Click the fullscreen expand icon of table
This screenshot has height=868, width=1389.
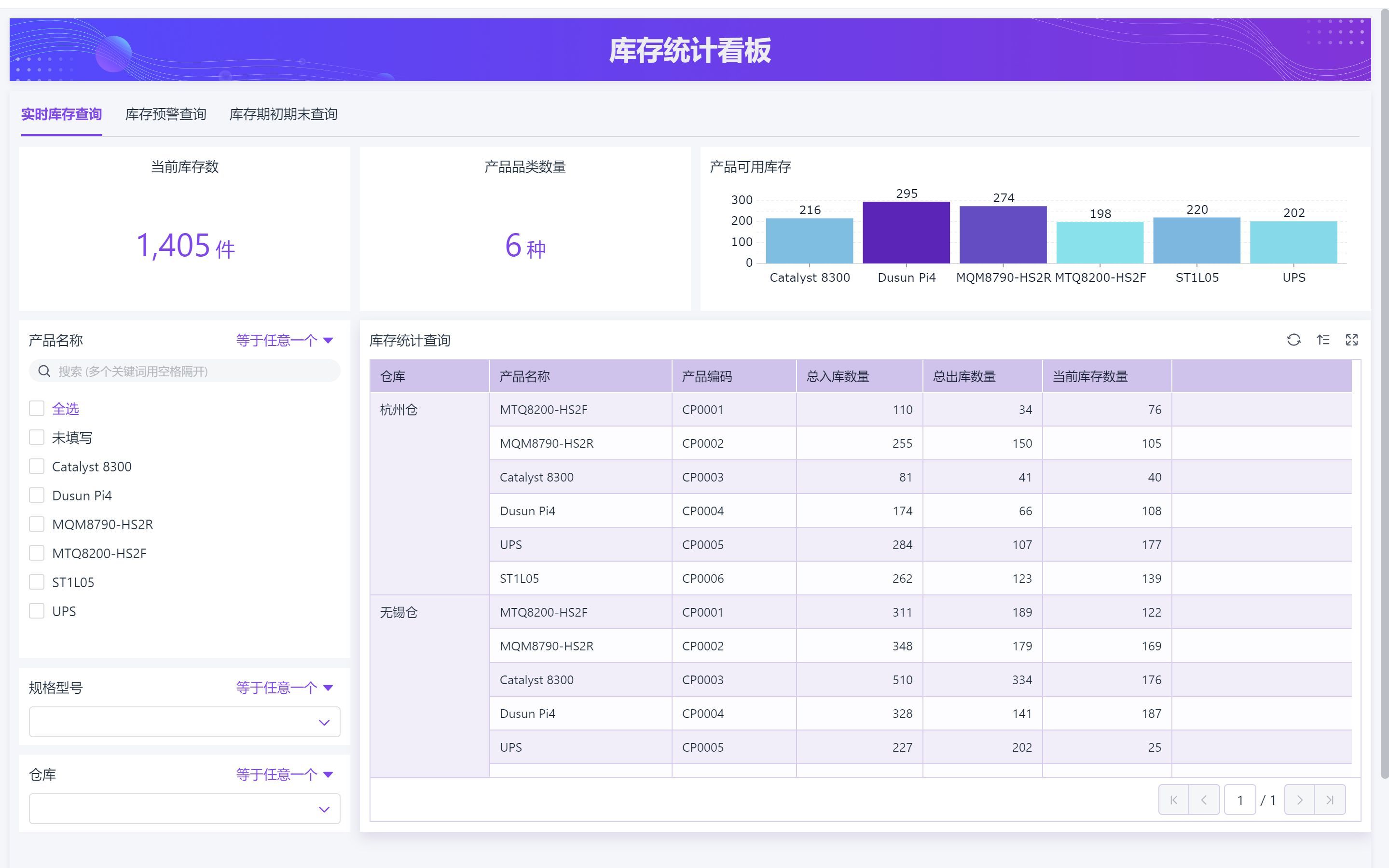point(1351,340)
